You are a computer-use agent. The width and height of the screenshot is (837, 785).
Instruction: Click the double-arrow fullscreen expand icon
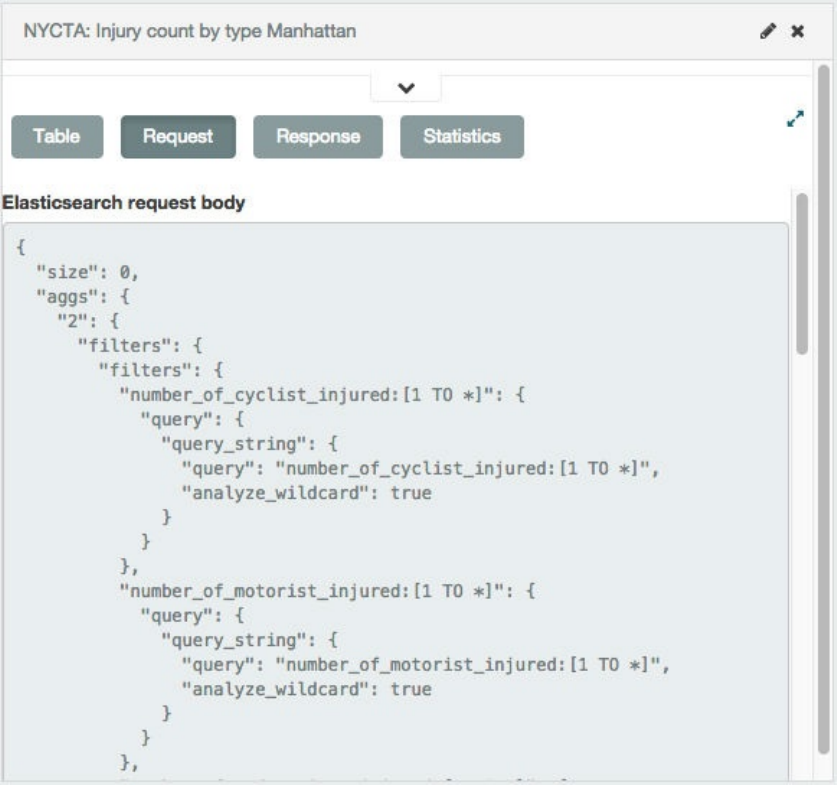[x=795, y=118]
